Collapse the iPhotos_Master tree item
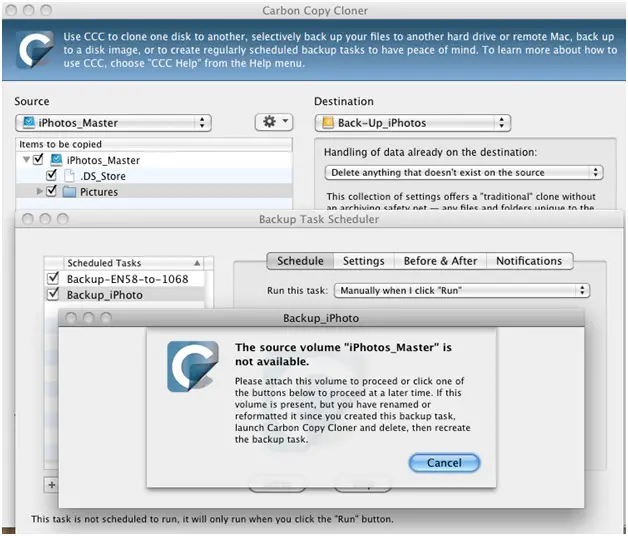628x536 pixels. coord(26,160)
